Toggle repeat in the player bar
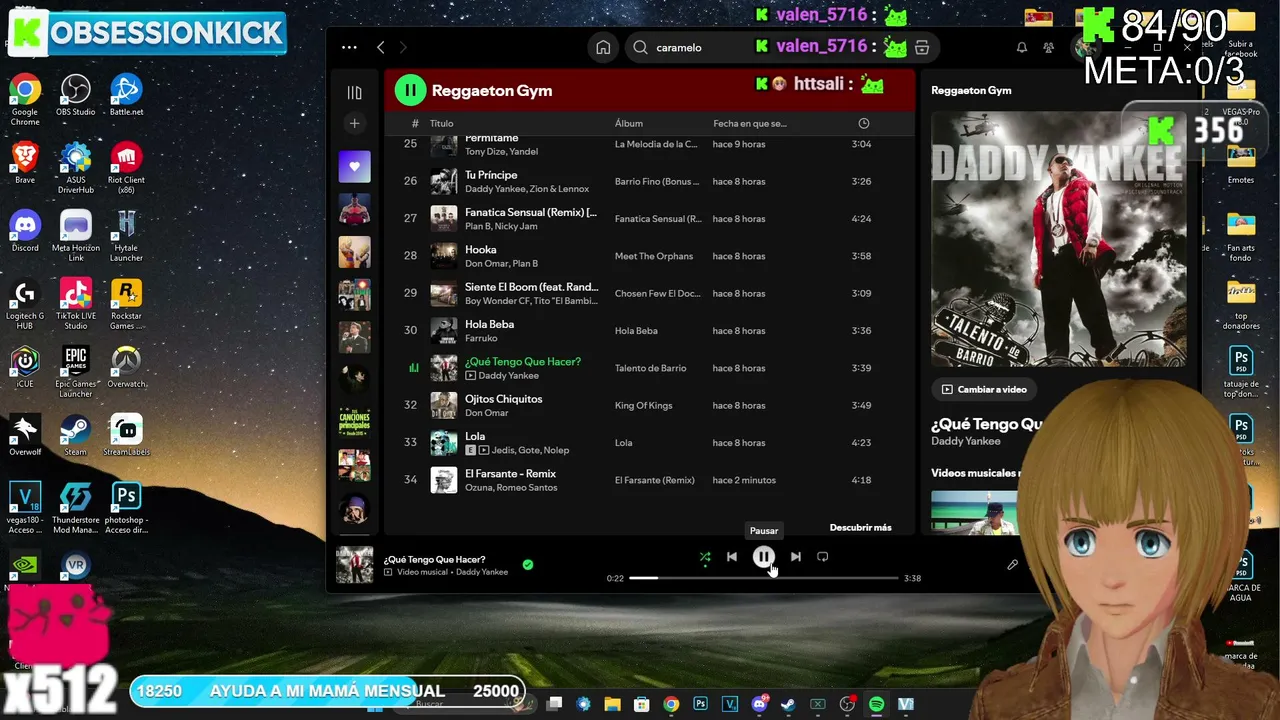1280x720 pixels. coord(822,557)
